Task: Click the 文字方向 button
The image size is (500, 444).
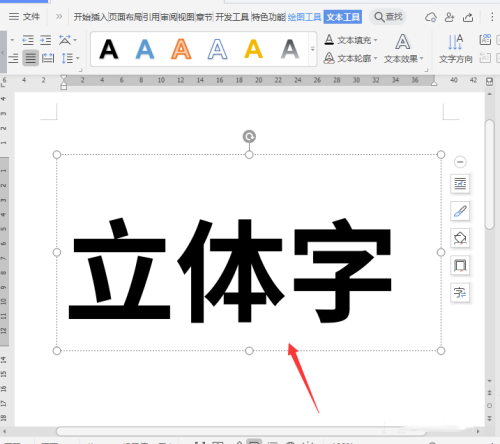Action: coord(456,49)
